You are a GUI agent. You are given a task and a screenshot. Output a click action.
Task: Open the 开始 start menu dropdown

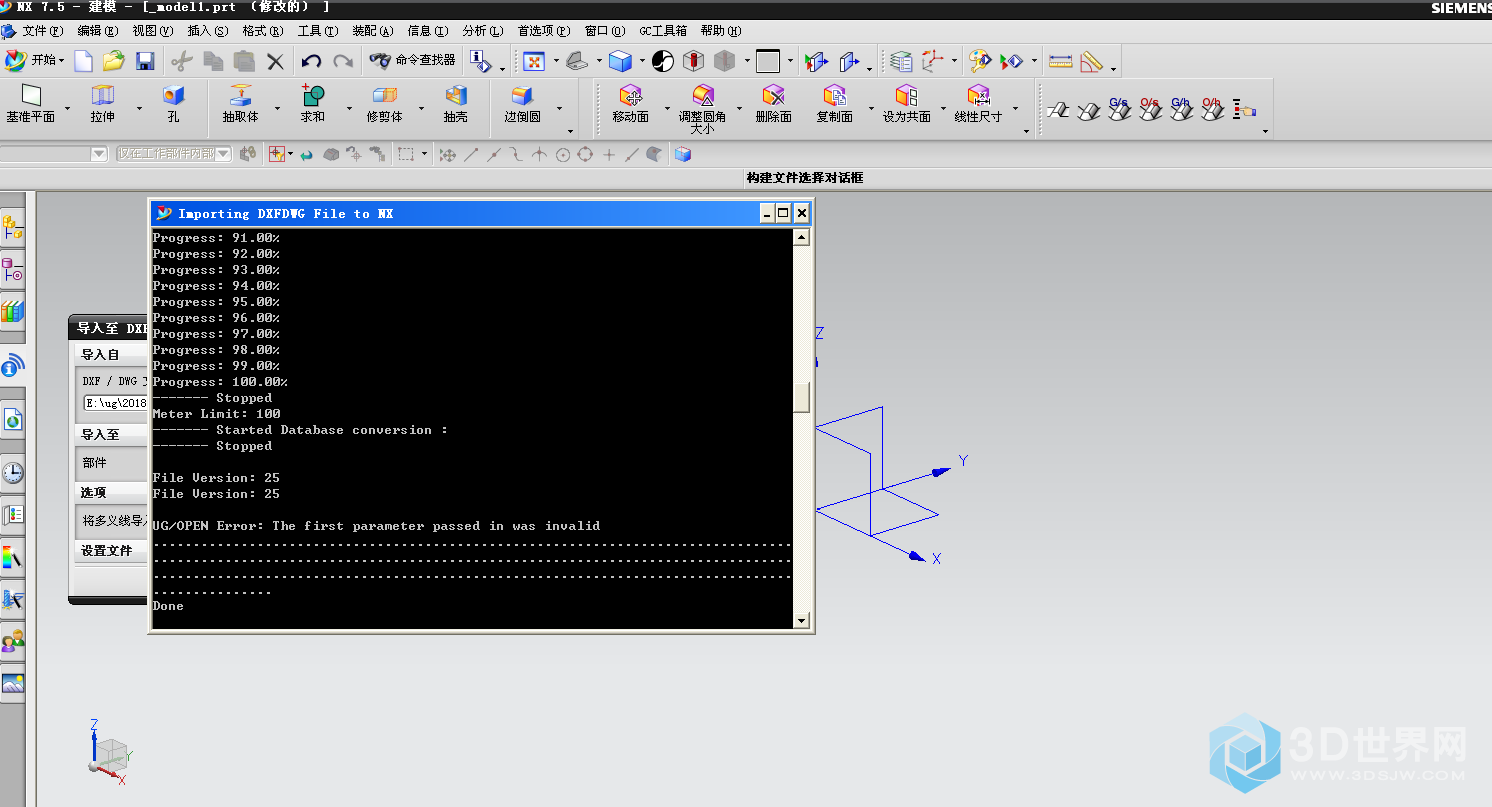(x=33, y=61)
